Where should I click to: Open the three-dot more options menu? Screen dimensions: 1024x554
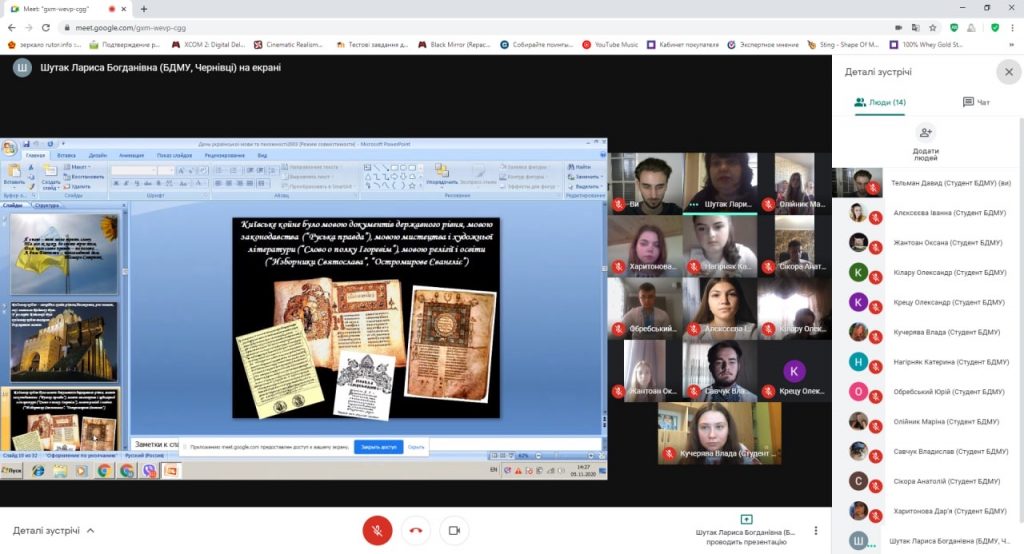coord(816,531)
